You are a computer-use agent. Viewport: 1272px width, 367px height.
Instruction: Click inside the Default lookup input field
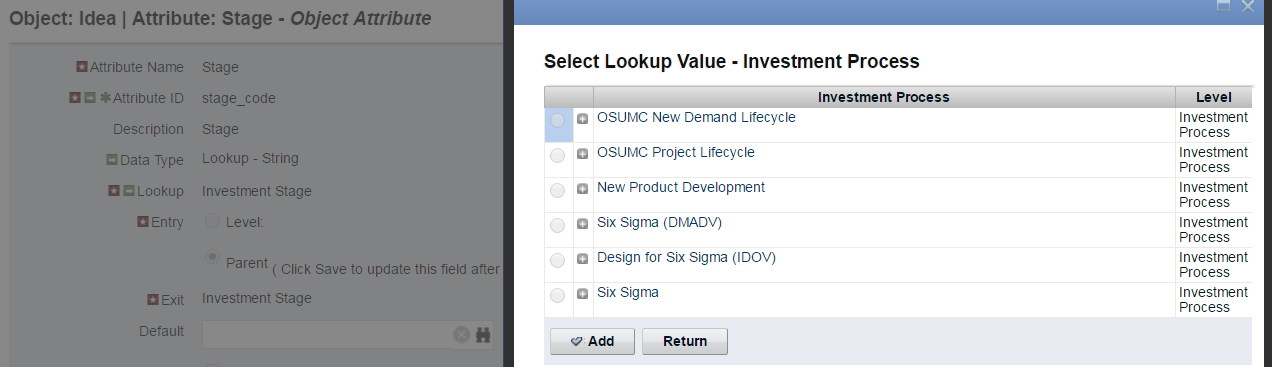327,335
